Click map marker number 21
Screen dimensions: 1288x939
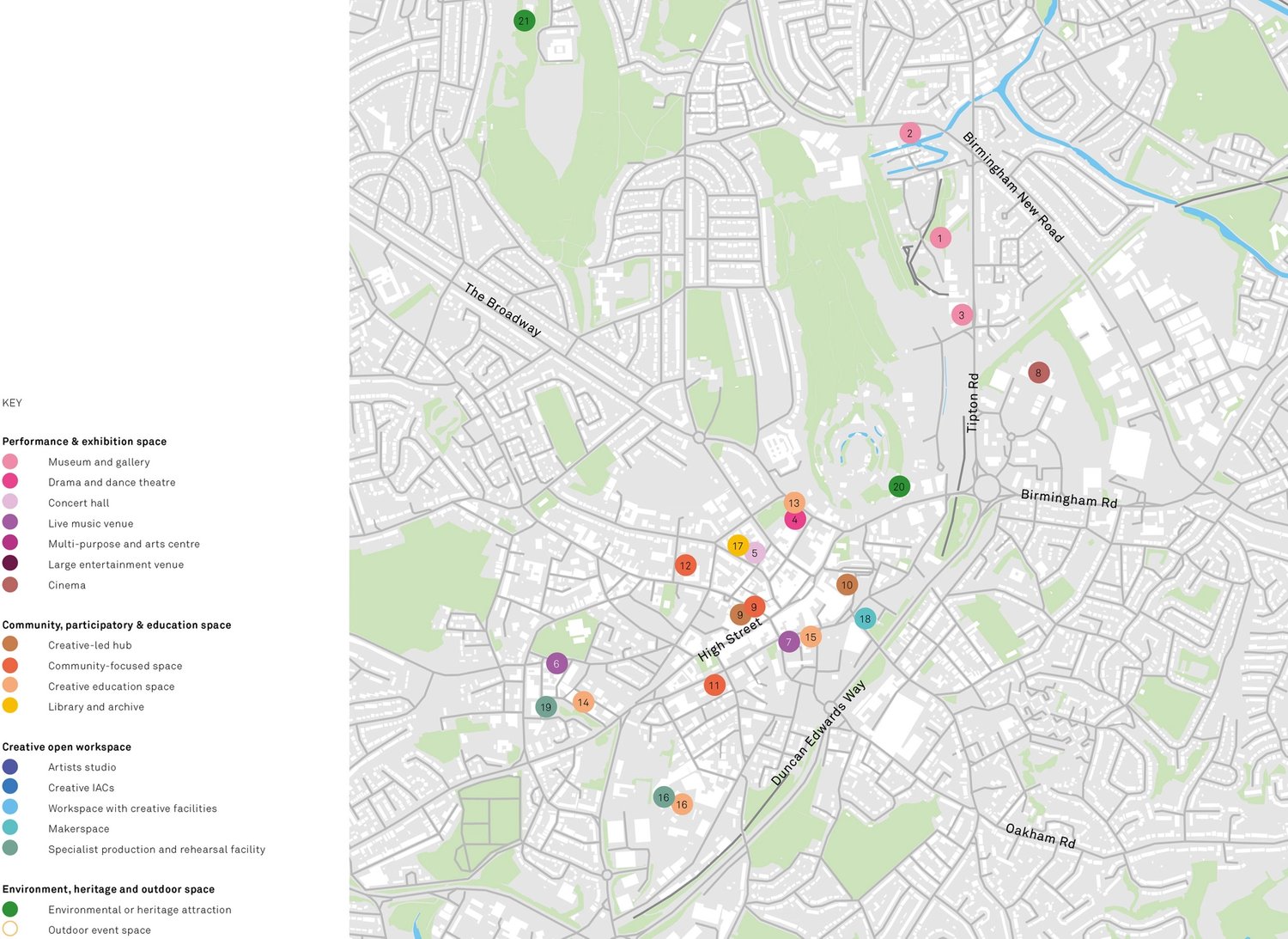pyautogui.click(x=524, y=21)
